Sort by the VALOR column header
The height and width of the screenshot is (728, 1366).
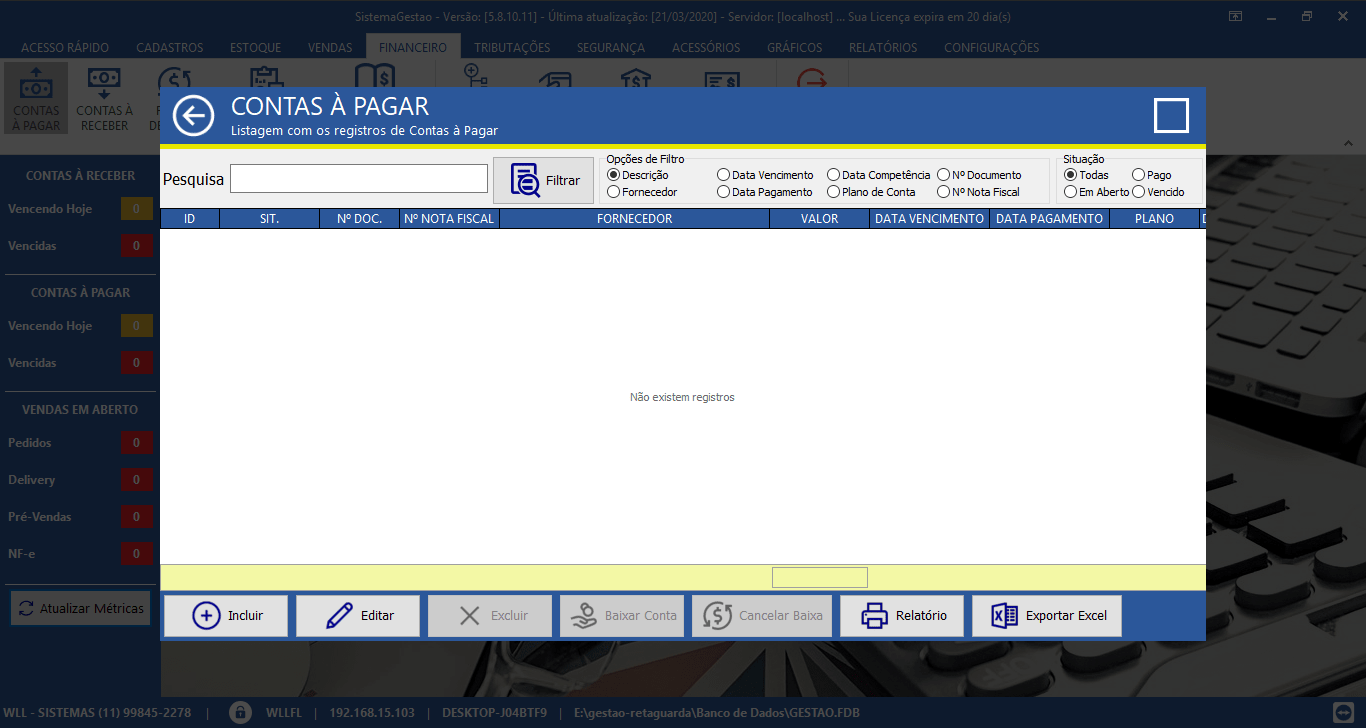click(x=819, y=218)
